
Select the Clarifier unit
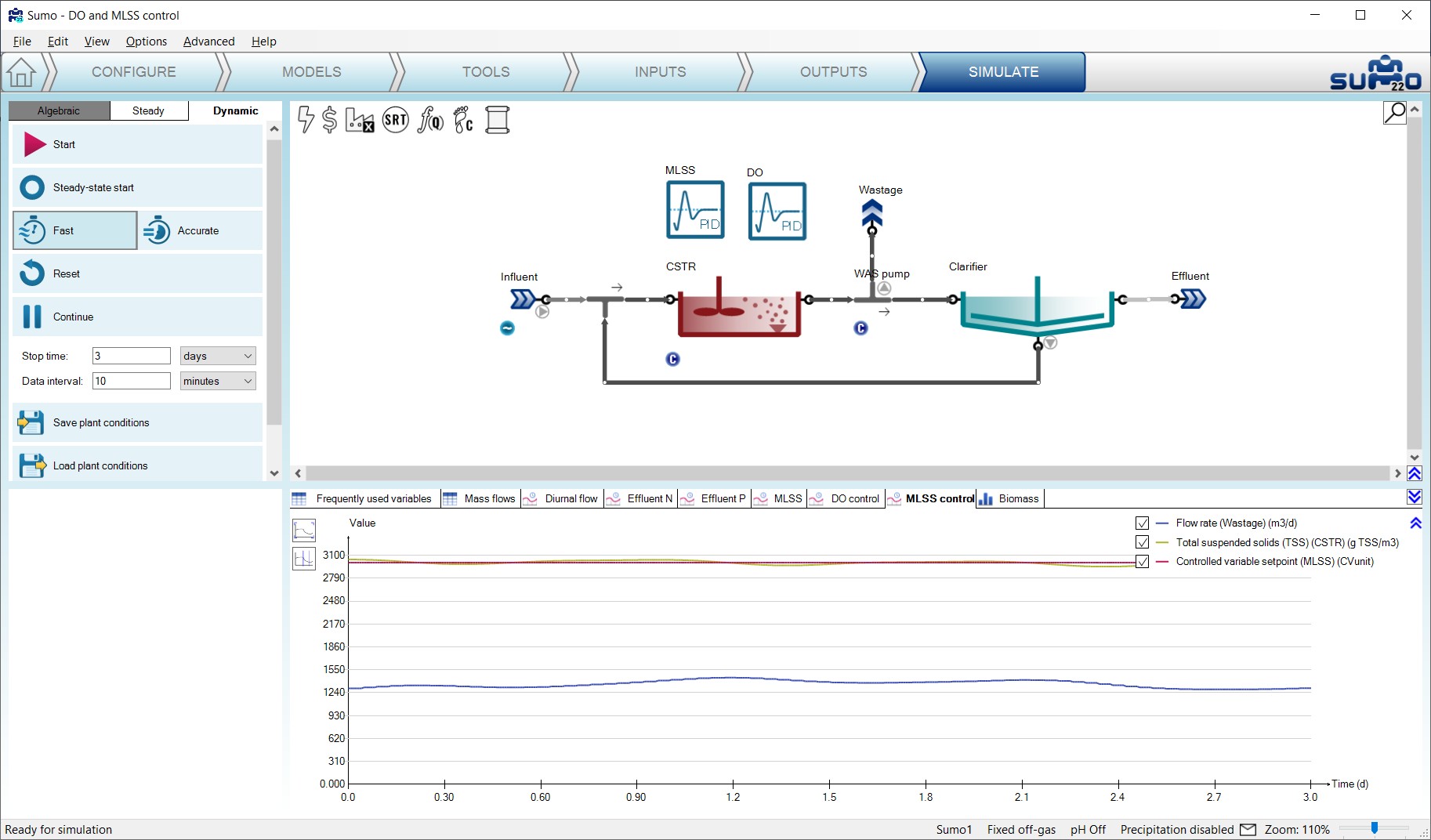click(x=1038, y=306)
